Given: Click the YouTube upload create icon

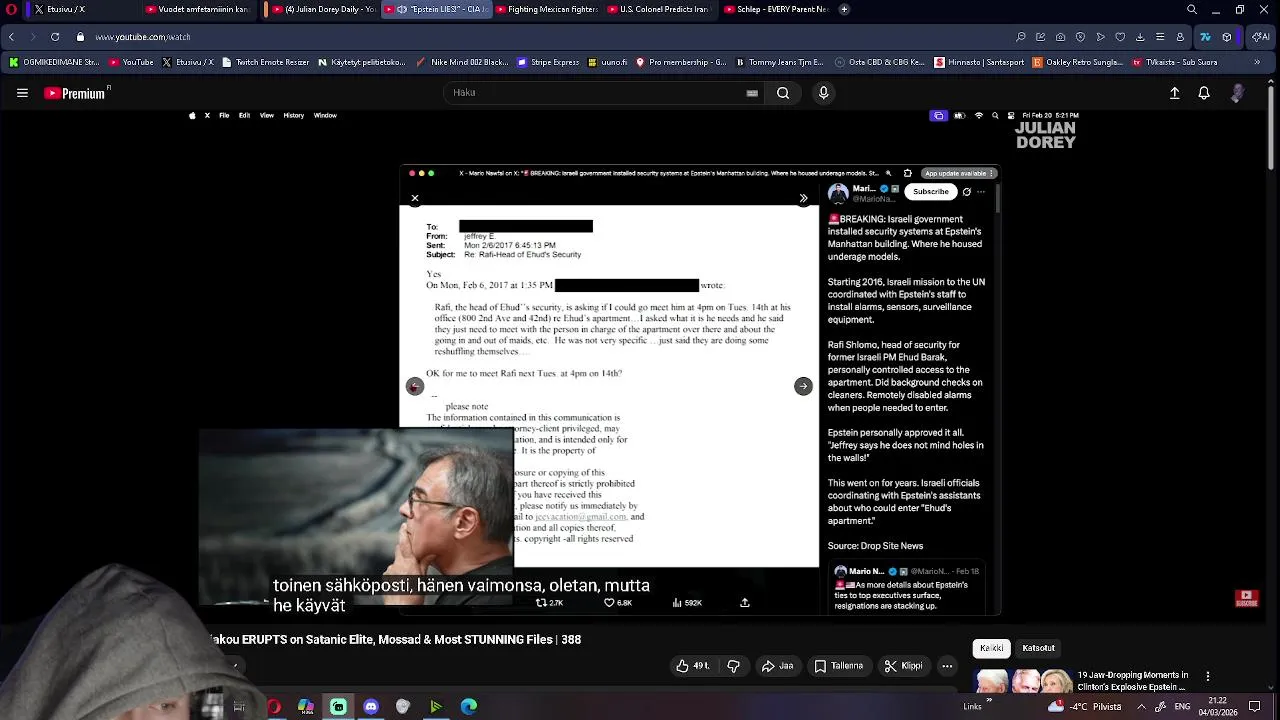Looking at the screenshot, I should (x=1175, y=93).
